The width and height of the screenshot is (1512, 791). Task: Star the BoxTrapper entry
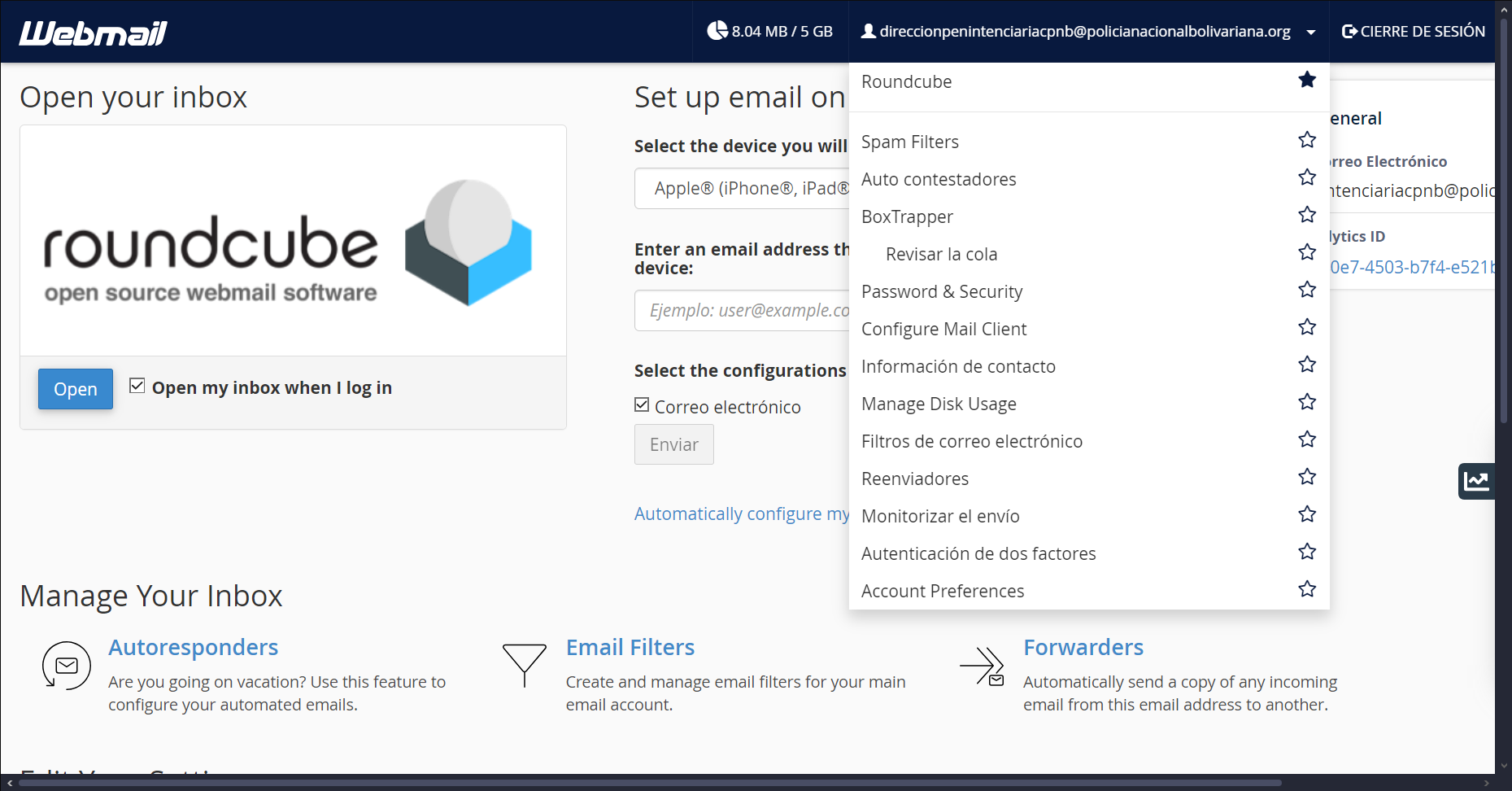pos(1307,215)
